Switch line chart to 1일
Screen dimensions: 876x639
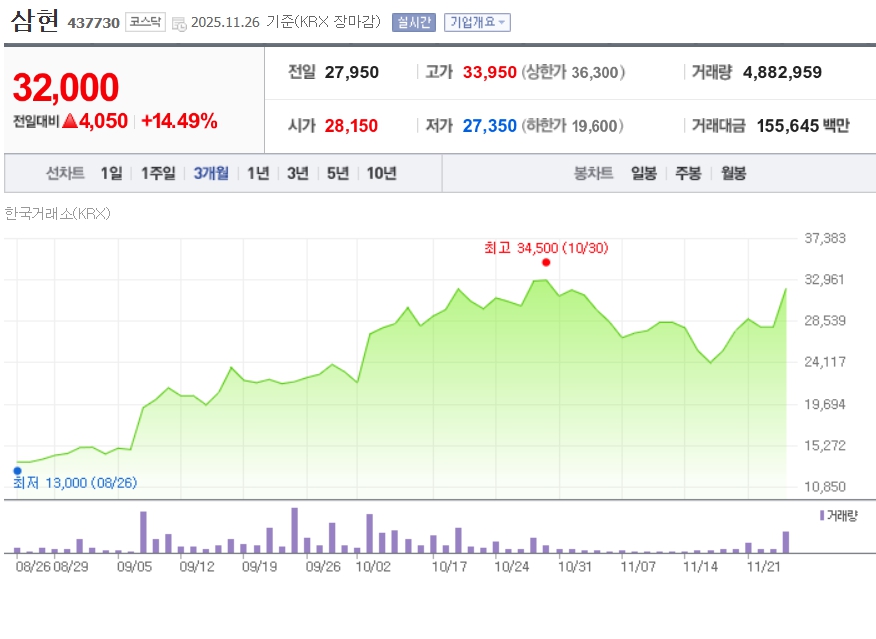pyautogui.click(x=111, y=173)
